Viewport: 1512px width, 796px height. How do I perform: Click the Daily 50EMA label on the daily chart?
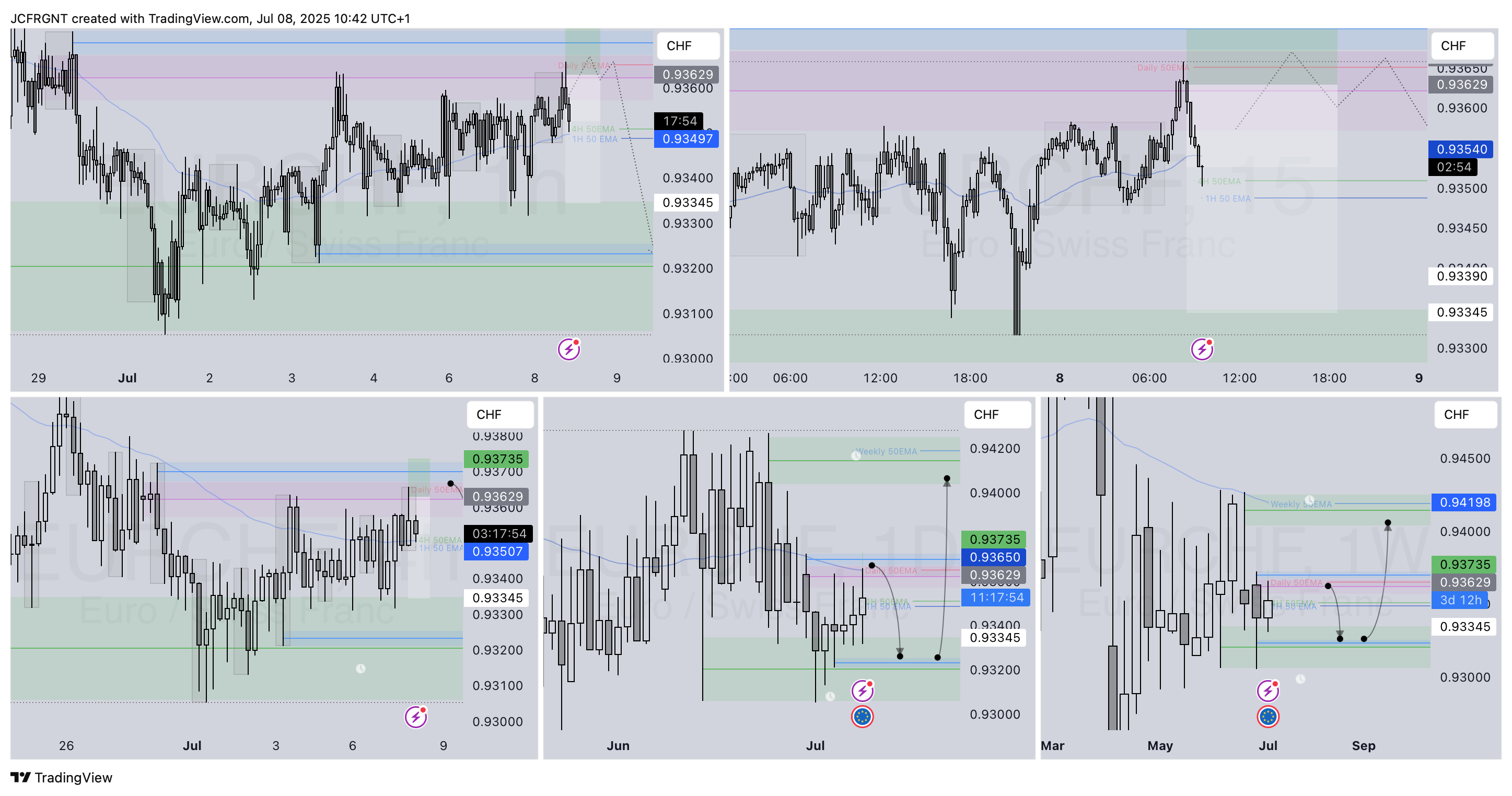[x=890, y=570]
